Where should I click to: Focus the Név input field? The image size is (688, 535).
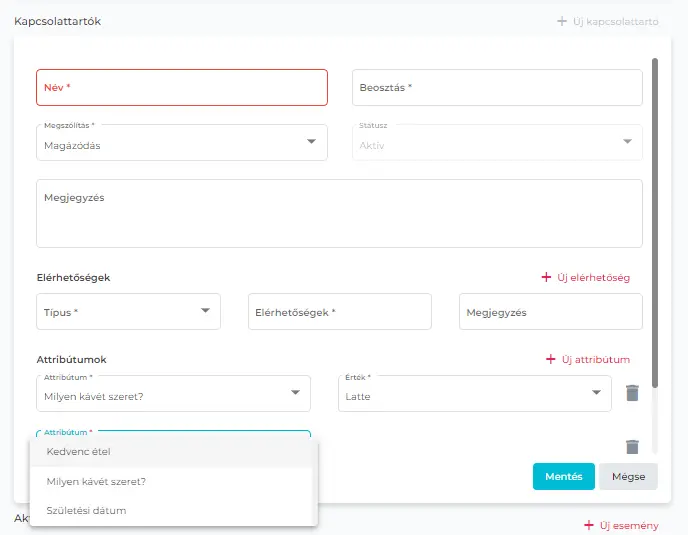pos(182,87)
